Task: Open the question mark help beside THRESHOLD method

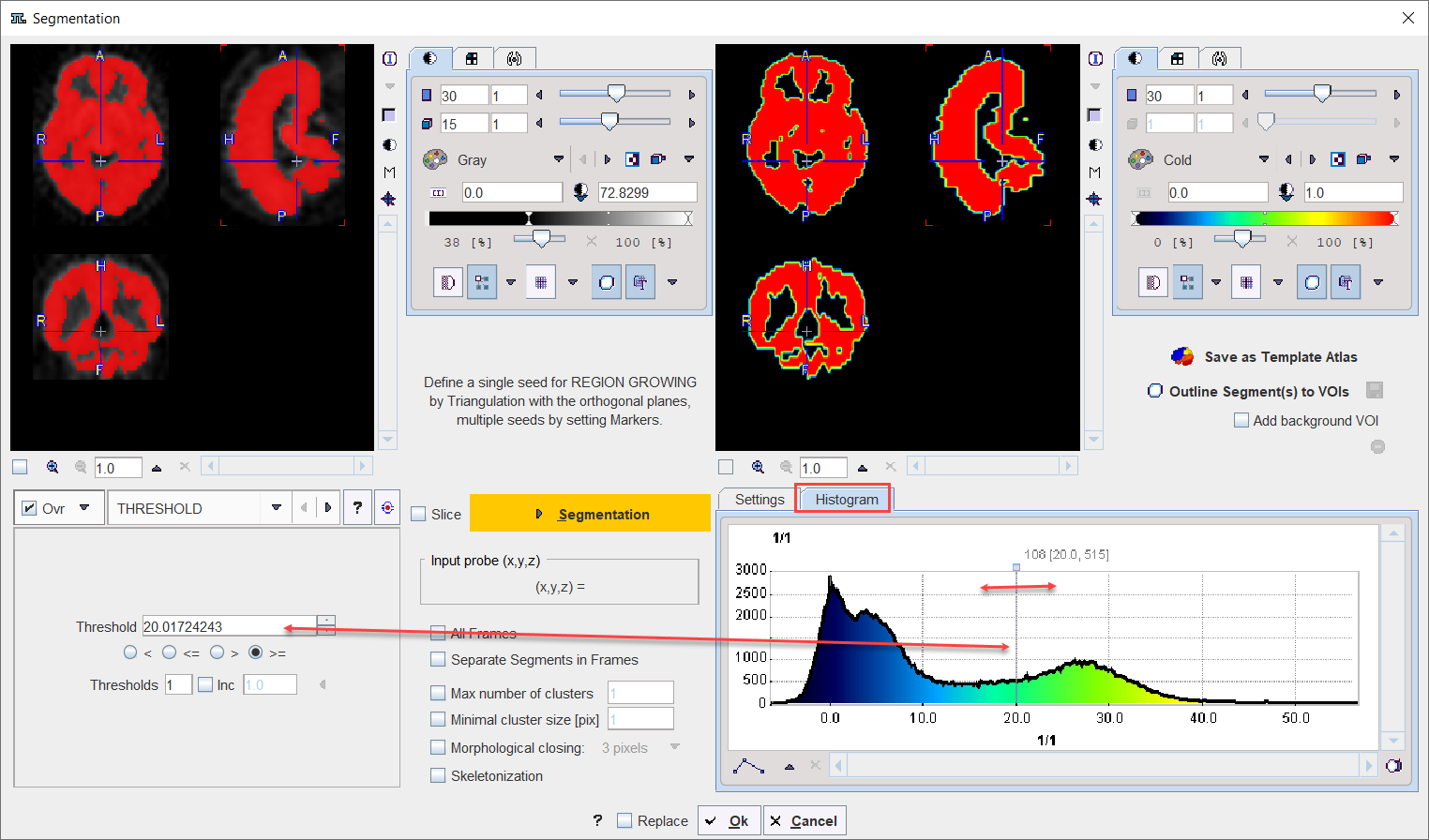Action: click(x=357, y=508)
